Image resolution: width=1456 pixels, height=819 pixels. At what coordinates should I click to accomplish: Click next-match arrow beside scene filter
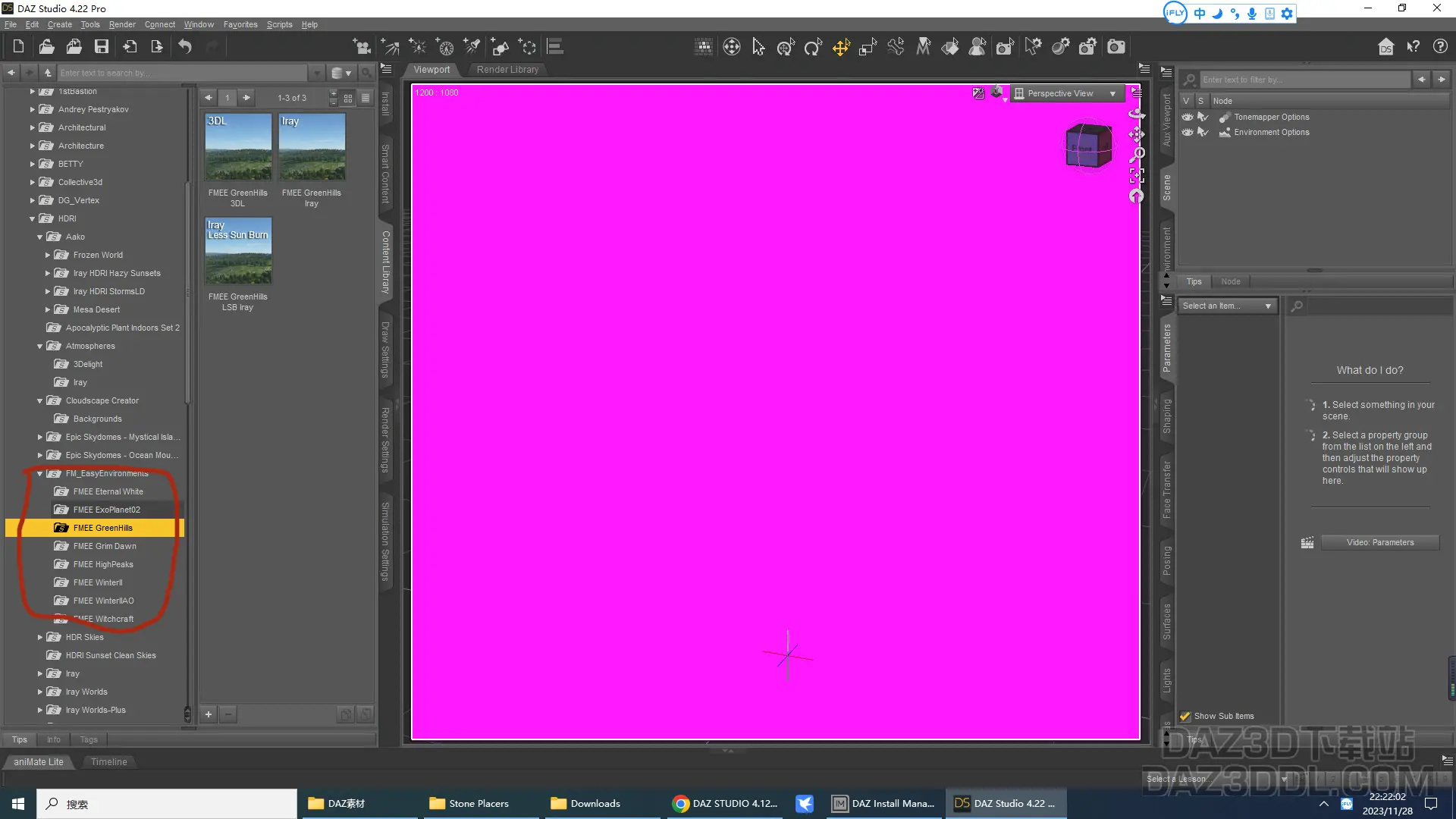[1441, 79]
